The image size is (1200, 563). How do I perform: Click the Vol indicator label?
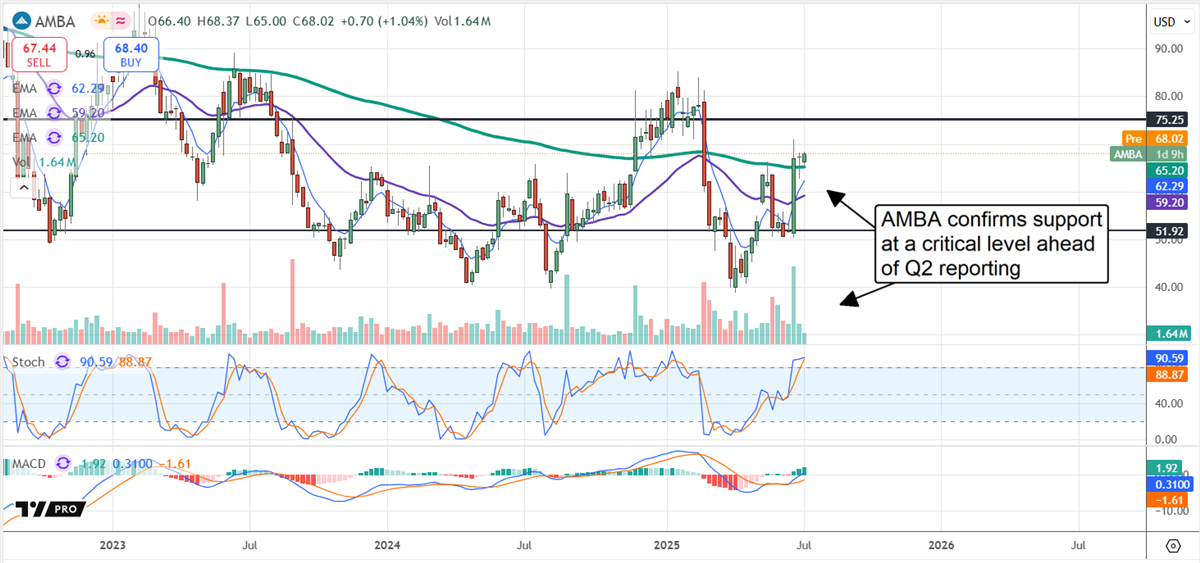pos(20,162)
